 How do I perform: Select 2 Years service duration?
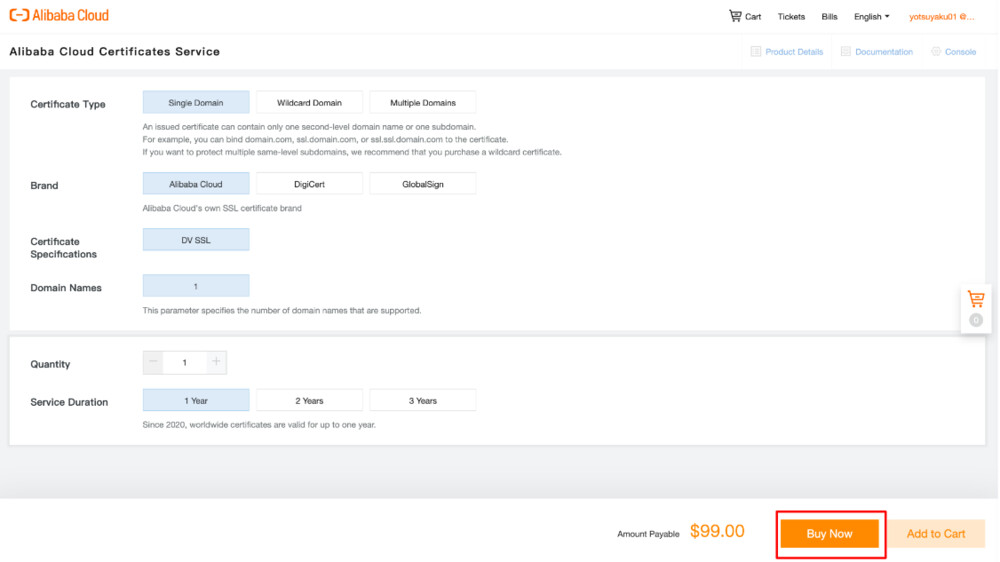309,401
